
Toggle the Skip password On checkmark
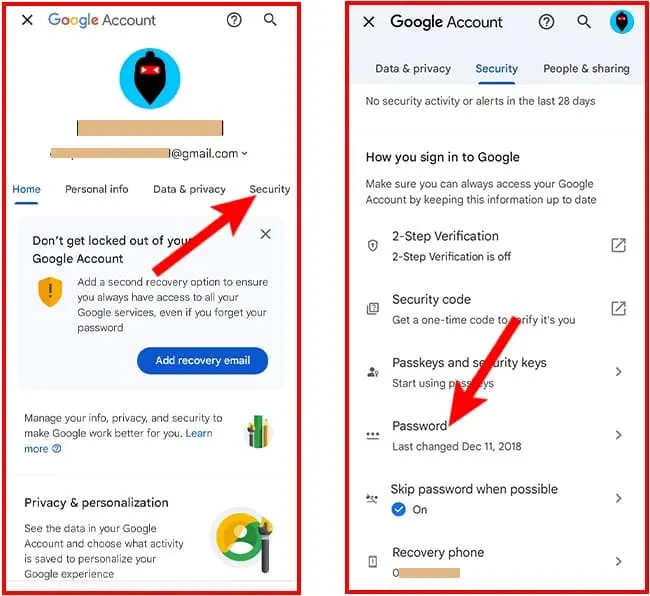398,509
